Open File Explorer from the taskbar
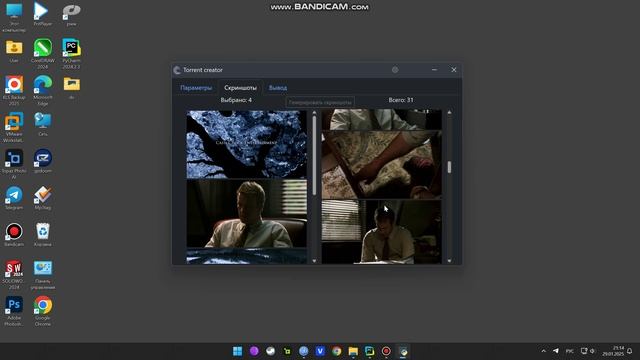The height and width of the screenshot is (360, 640). pyautogui.click(x=353, y=351)
